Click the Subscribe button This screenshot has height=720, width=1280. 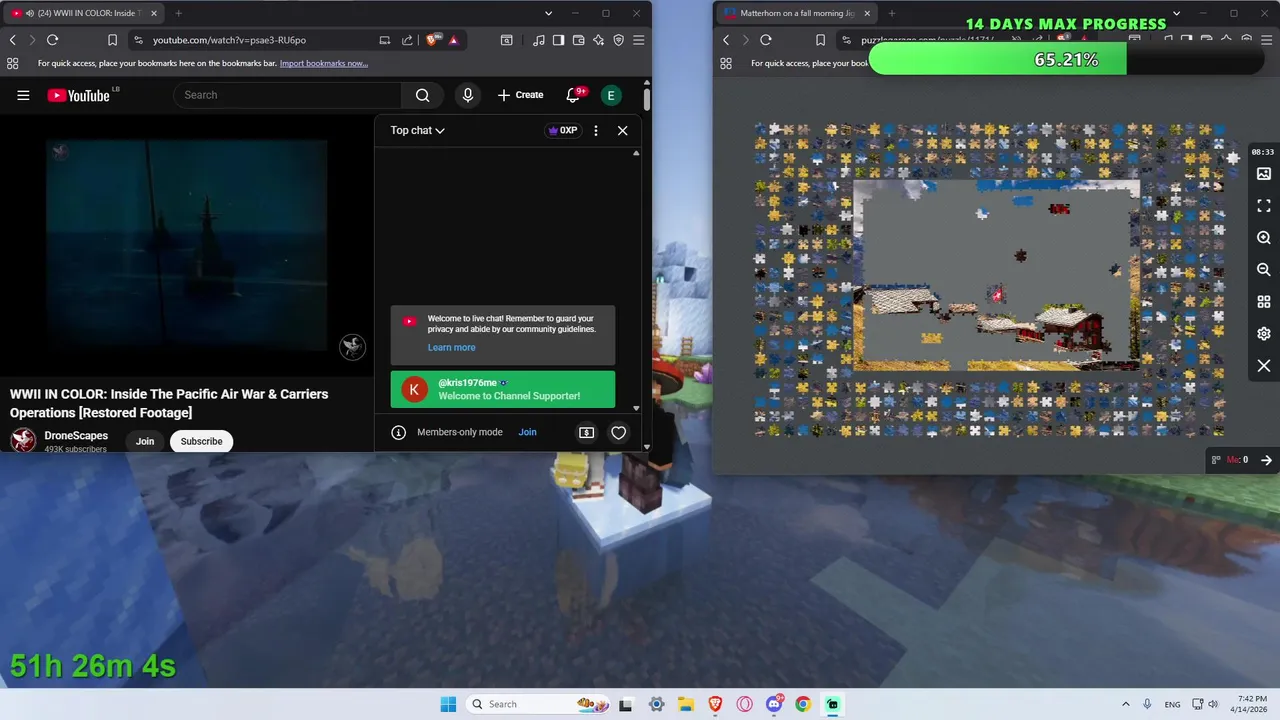(201, 441)
